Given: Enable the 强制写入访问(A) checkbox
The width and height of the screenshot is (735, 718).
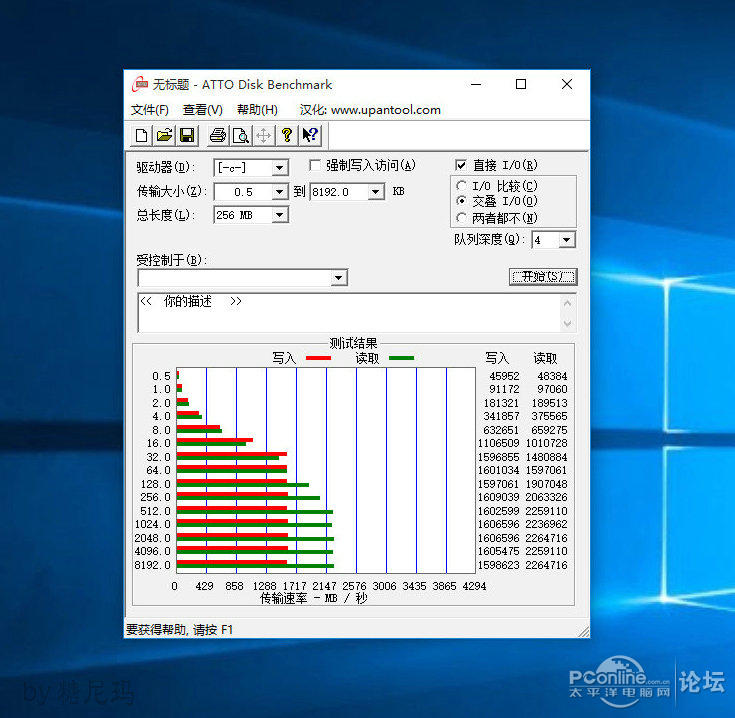Looking at the screenshot, I should click(315, 165).
